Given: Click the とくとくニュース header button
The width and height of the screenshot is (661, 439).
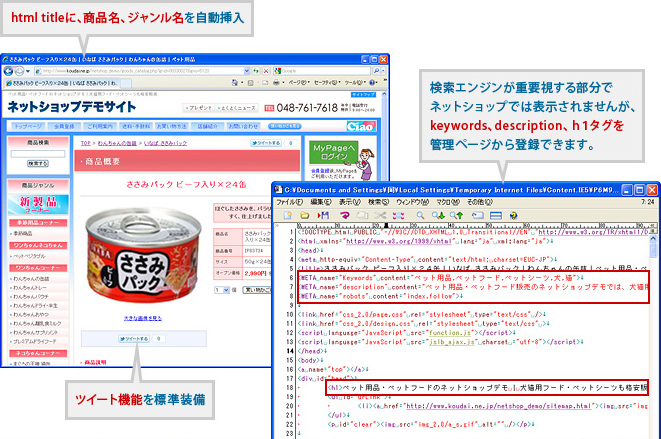Looking at the screenshot, I should pos(236,108).
